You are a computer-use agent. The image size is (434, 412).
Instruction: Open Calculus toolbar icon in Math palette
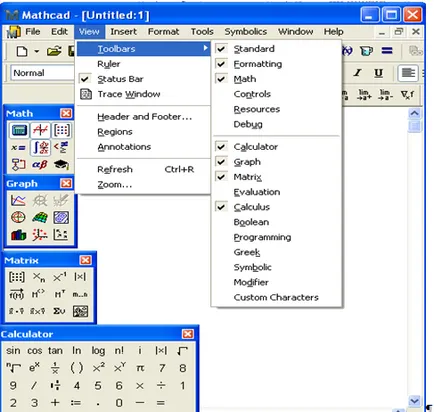40,147
